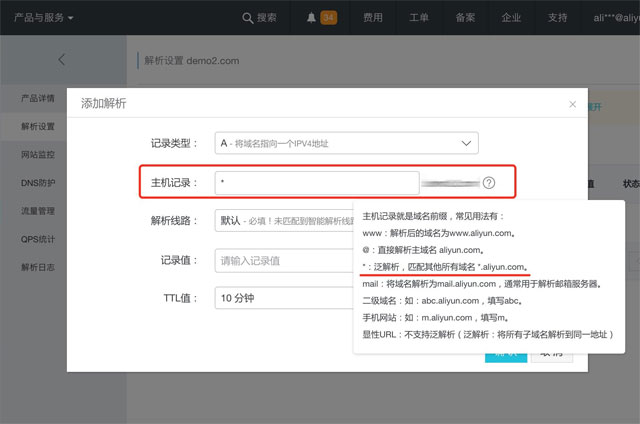This screenshot has height=424, width=640.
Task: Focus the 主机记录 input field
Action: point(317,182)
